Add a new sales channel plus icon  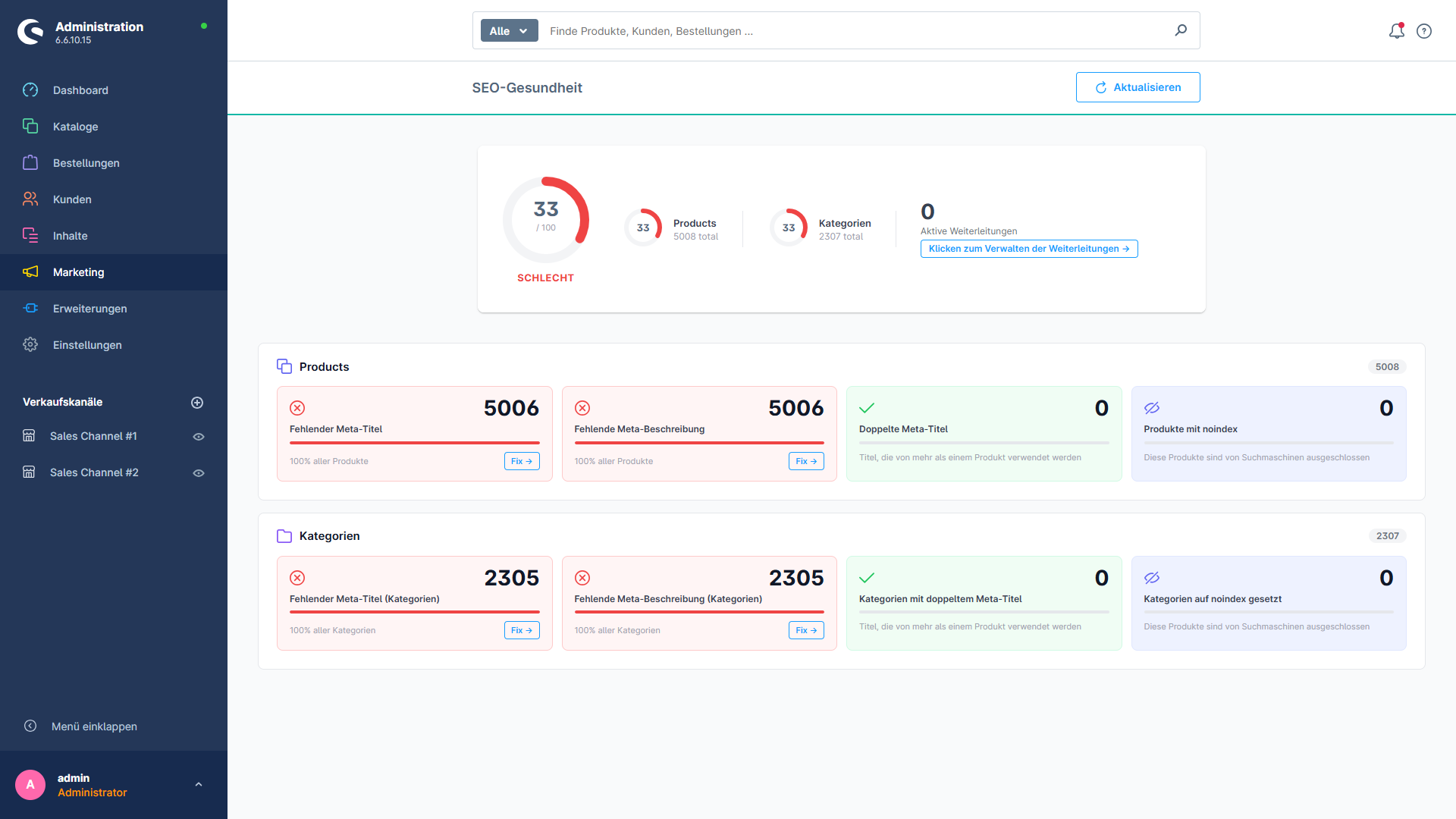click(x=197, y=403)
